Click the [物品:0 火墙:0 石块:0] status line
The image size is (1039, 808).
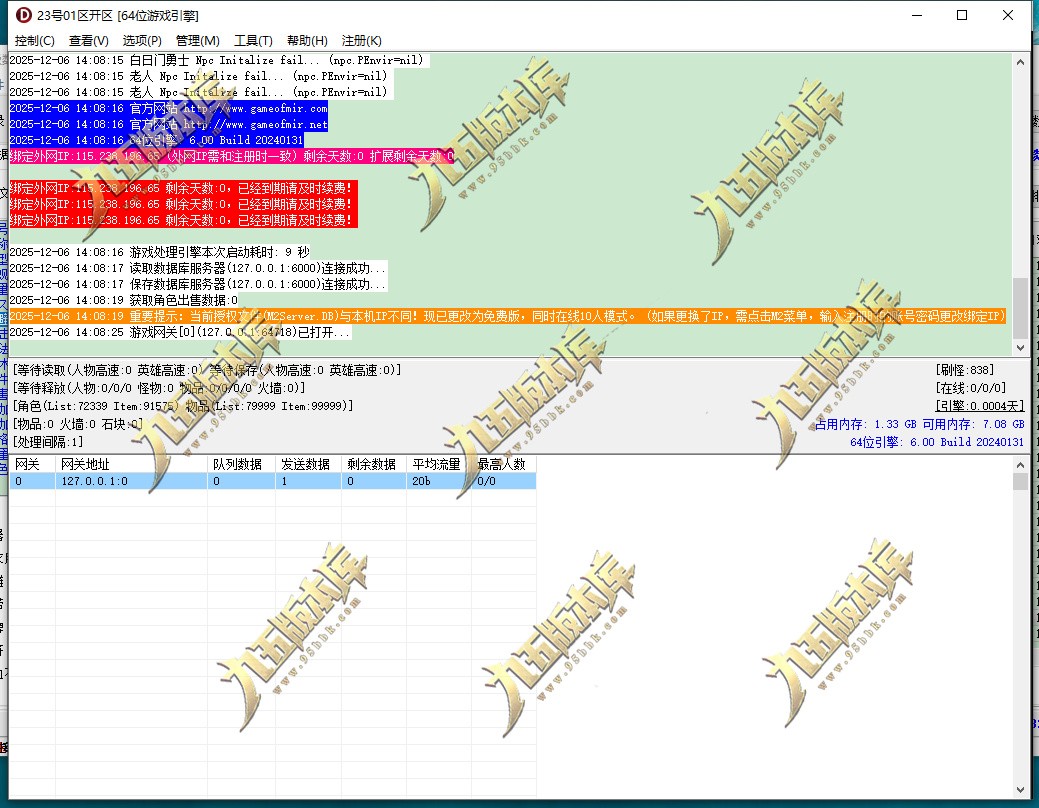point(78,424)
